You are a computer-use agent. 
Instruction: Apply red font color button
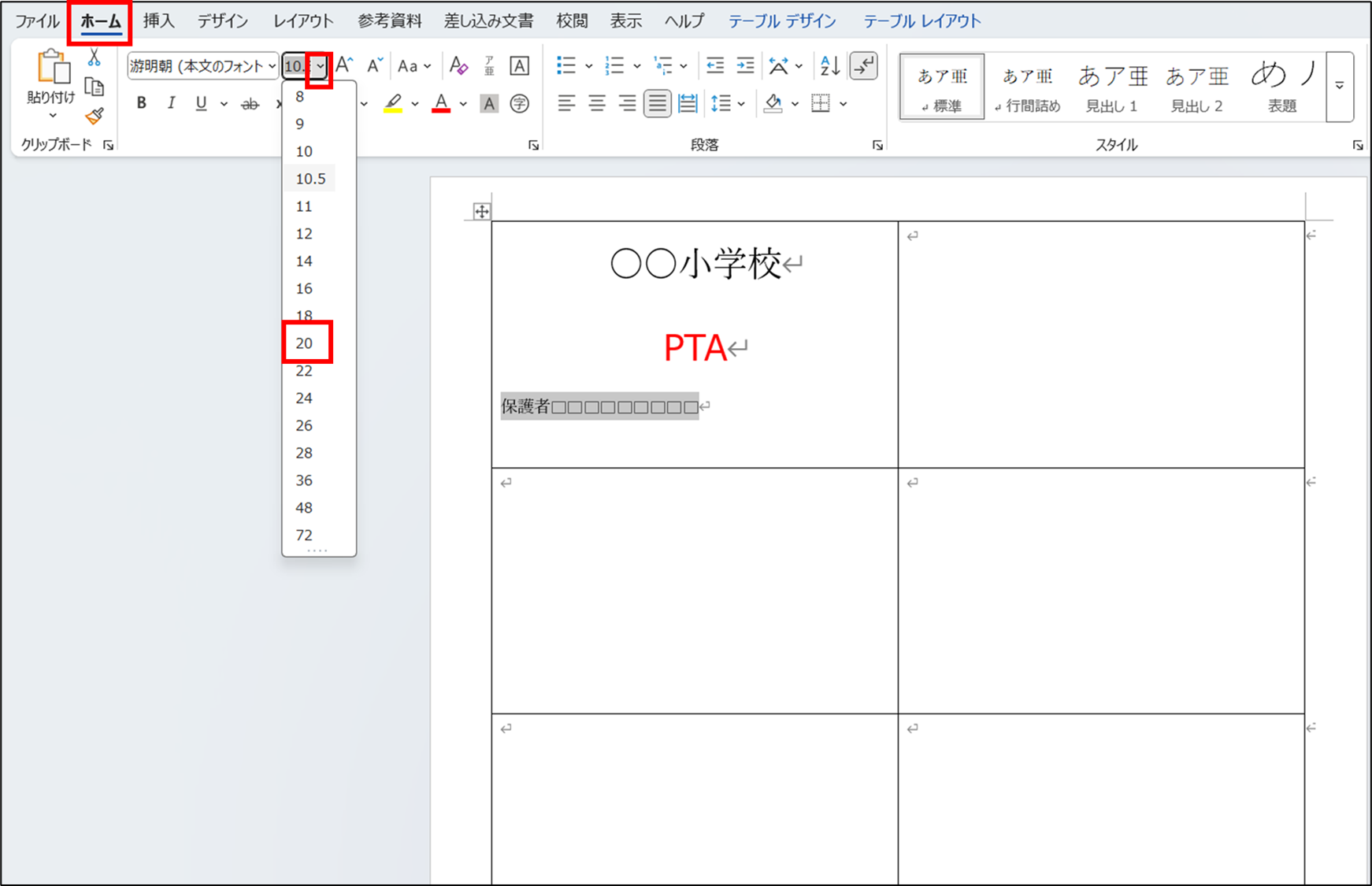(441, 103)
